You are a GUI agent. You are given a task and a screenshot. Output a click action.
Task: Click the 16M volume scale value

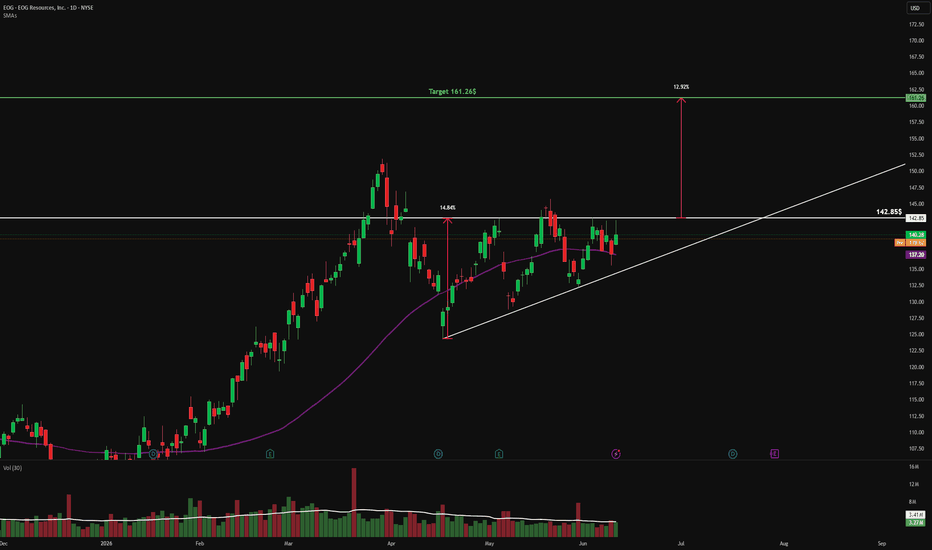[x=913, y=467]
